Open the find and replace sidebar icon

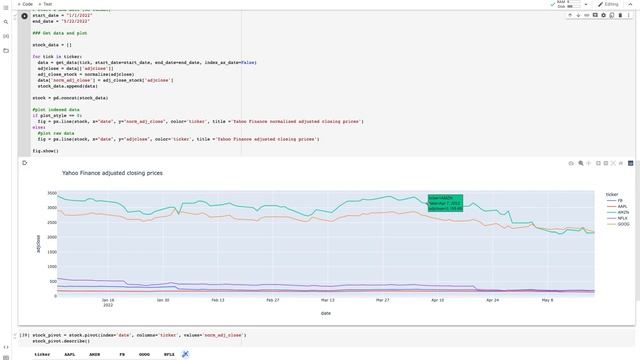coord(6,22)
